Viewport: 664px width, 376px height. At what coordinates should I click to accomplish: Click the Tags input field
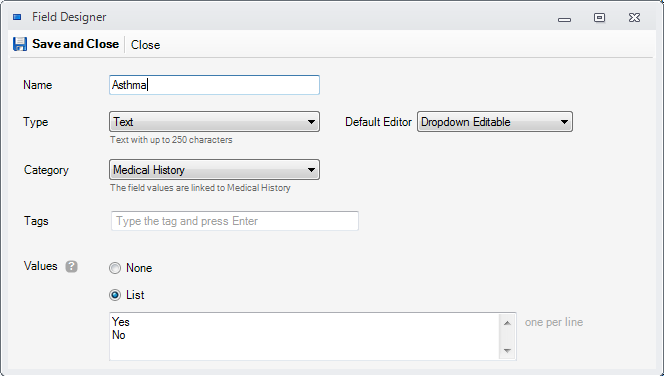pos(235,221)
